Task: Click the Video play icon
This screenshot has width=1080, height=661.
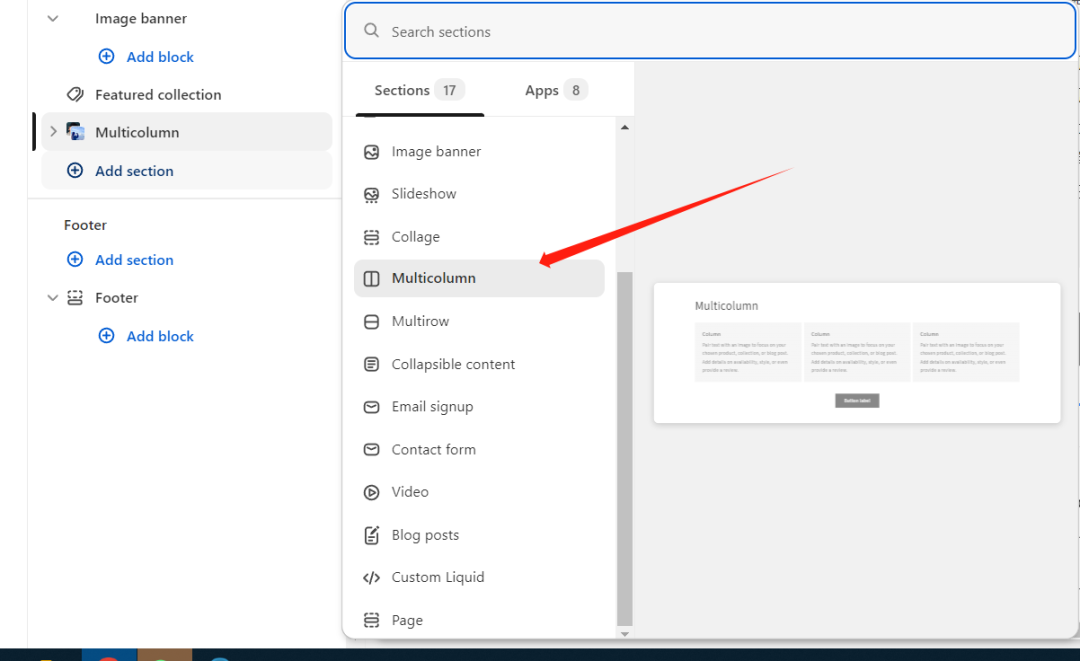Action: point(371,492)
